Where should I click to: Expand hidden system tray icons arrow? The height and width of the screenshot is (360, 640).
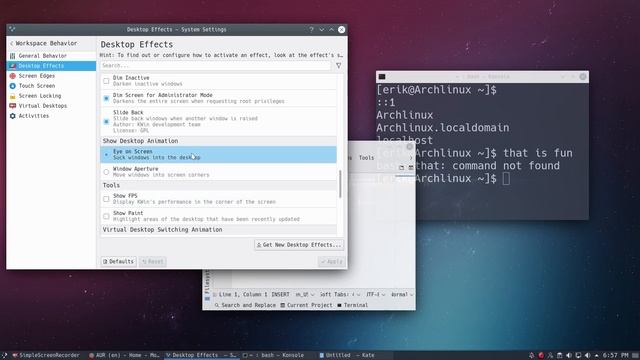597,356
